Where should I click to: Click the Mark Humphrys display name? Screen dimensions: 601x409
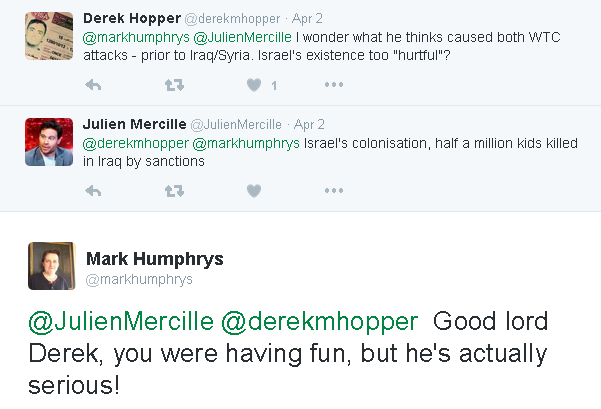[x=155, y=259]
